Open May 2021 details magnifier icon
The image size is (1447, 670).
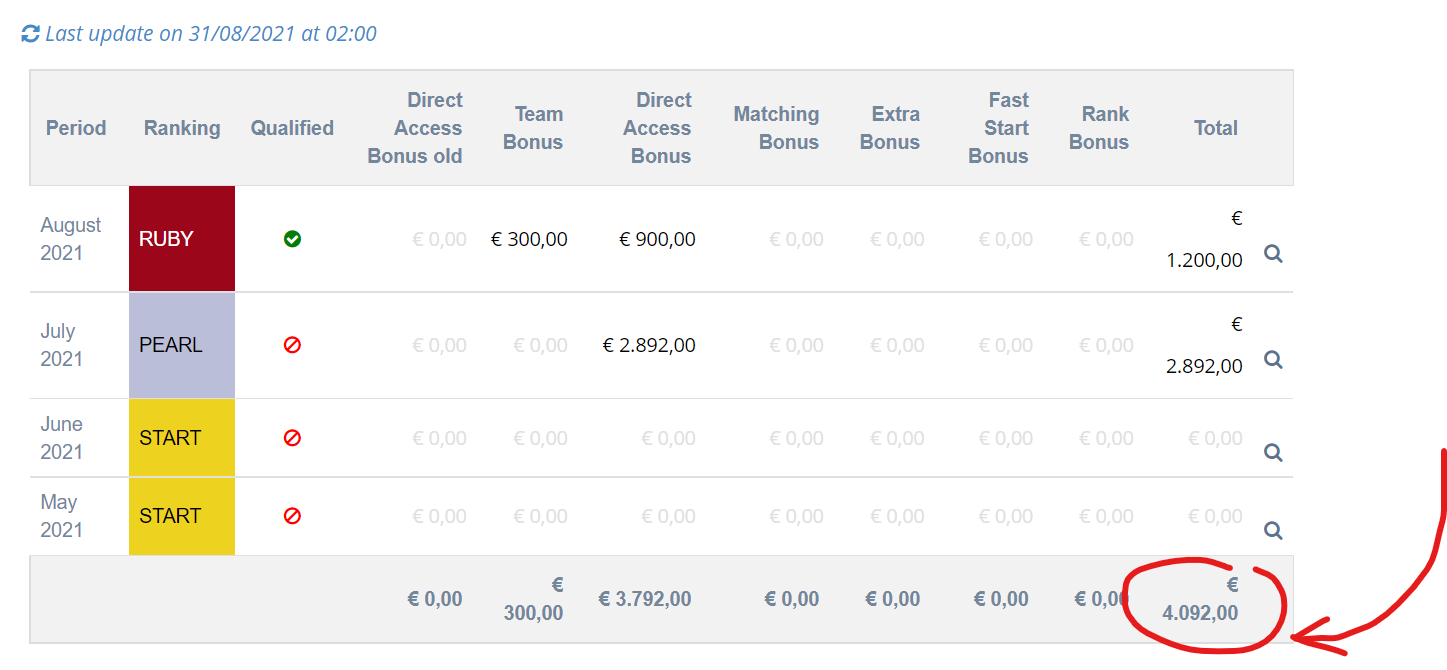coord(1273,530)
